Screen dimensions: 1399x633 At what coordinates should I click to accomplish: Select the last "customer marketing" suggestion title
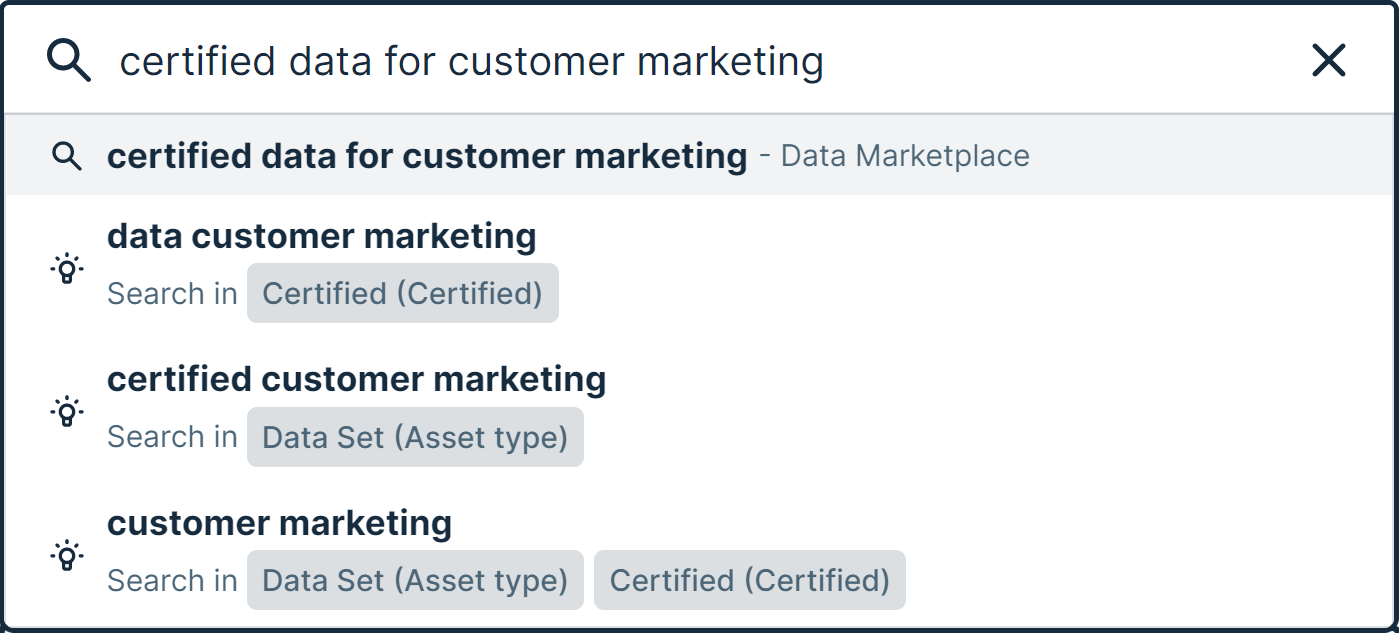coord(280,522)
